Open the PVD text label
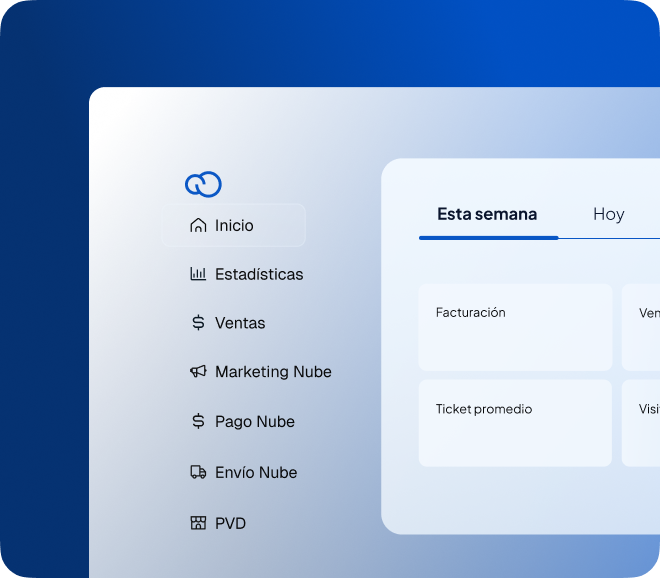The image size is (660, 578). pos(230,523)
